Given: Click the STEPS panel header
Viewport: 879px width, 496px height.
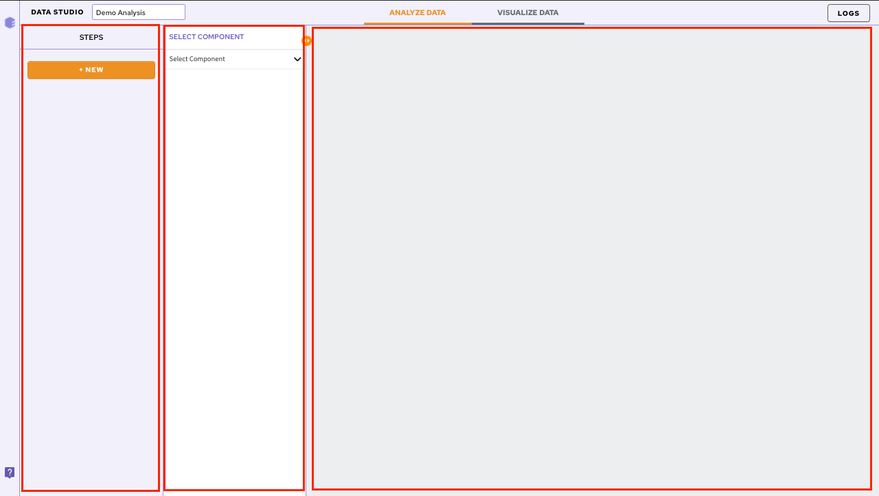Looking at the screenshot, I should point(91,38).
